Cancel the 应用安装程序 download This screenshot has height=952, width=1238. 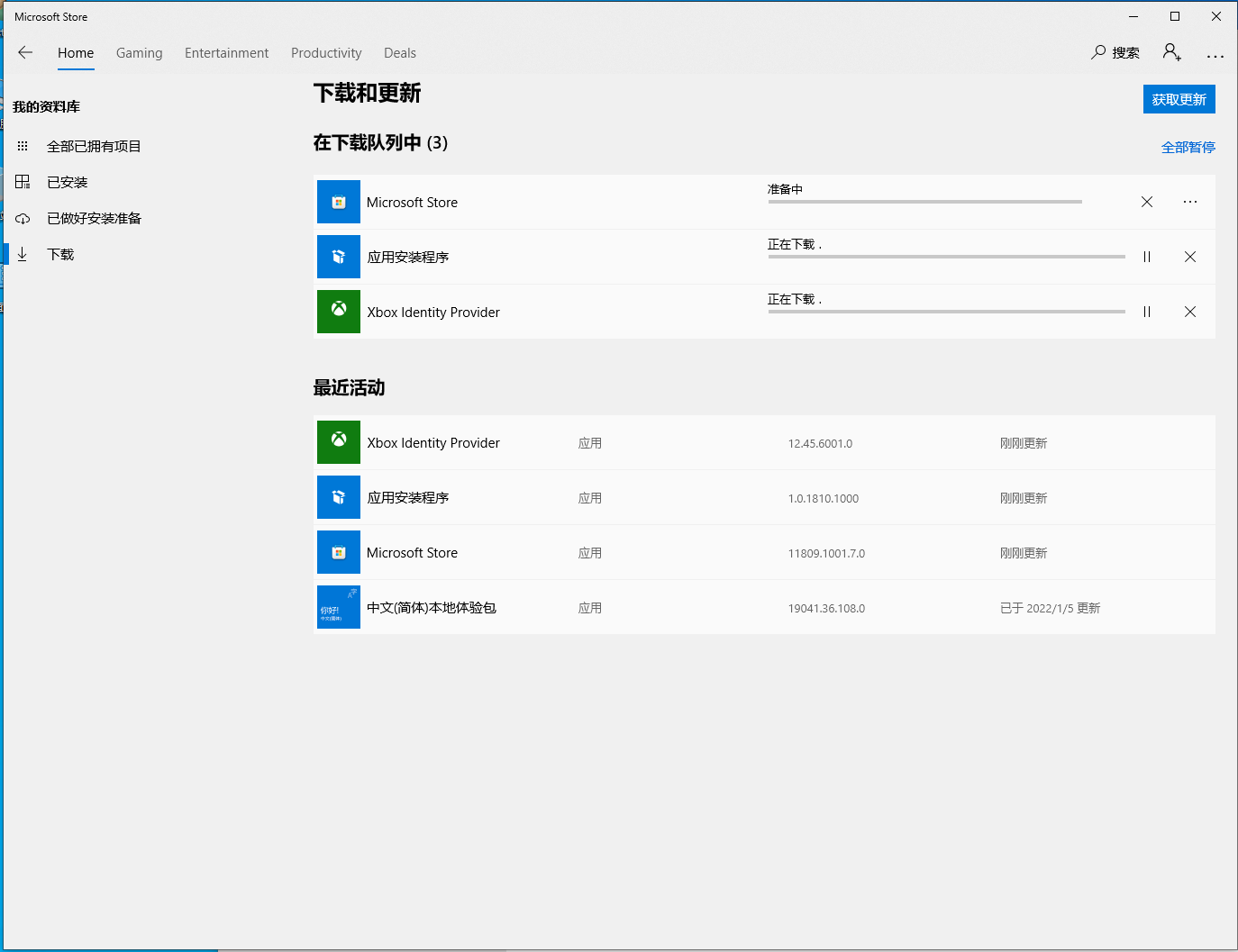tap(1190, 257)
